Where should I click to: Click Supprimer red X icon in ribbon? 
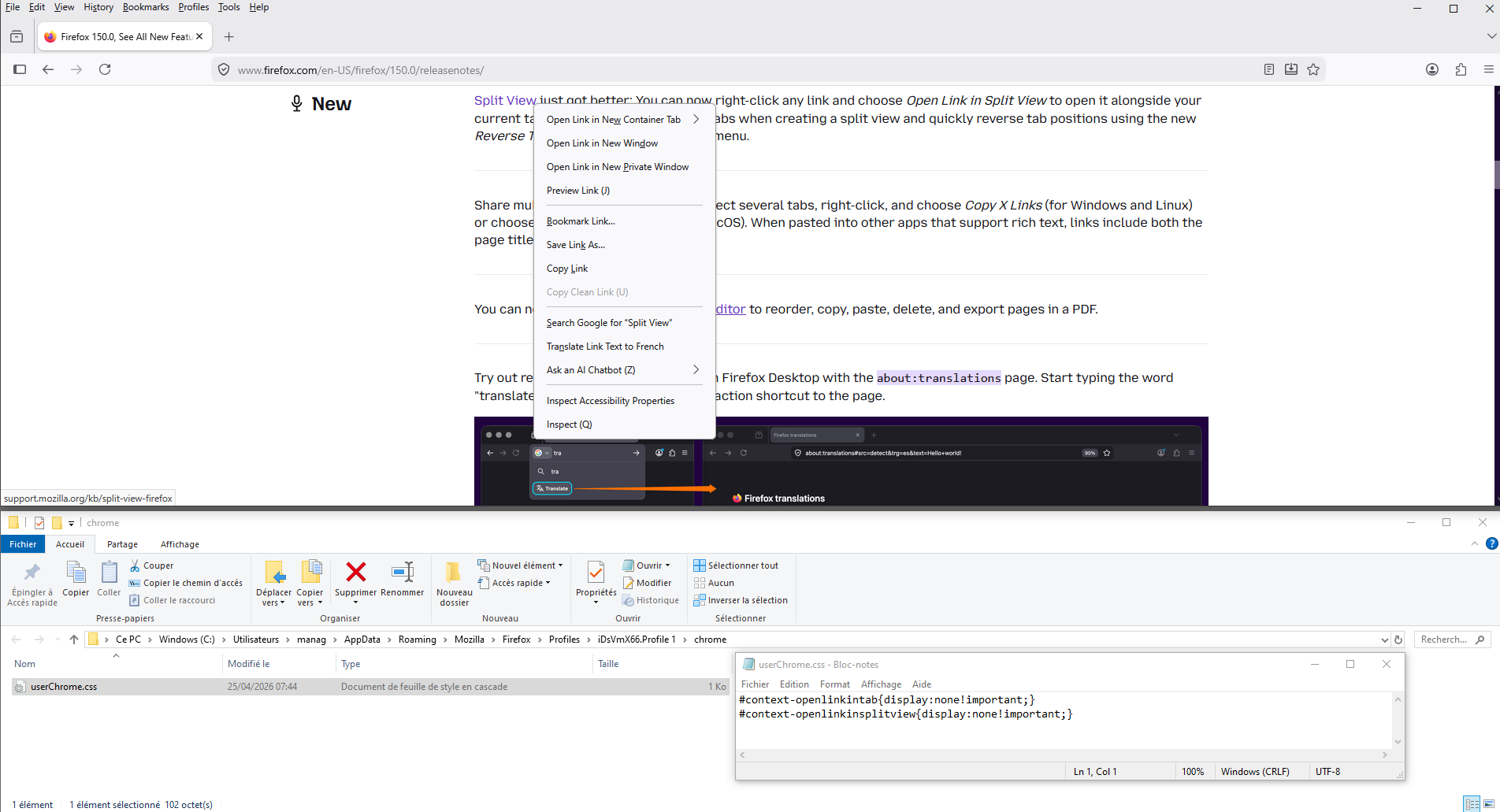tap(355, 573)
